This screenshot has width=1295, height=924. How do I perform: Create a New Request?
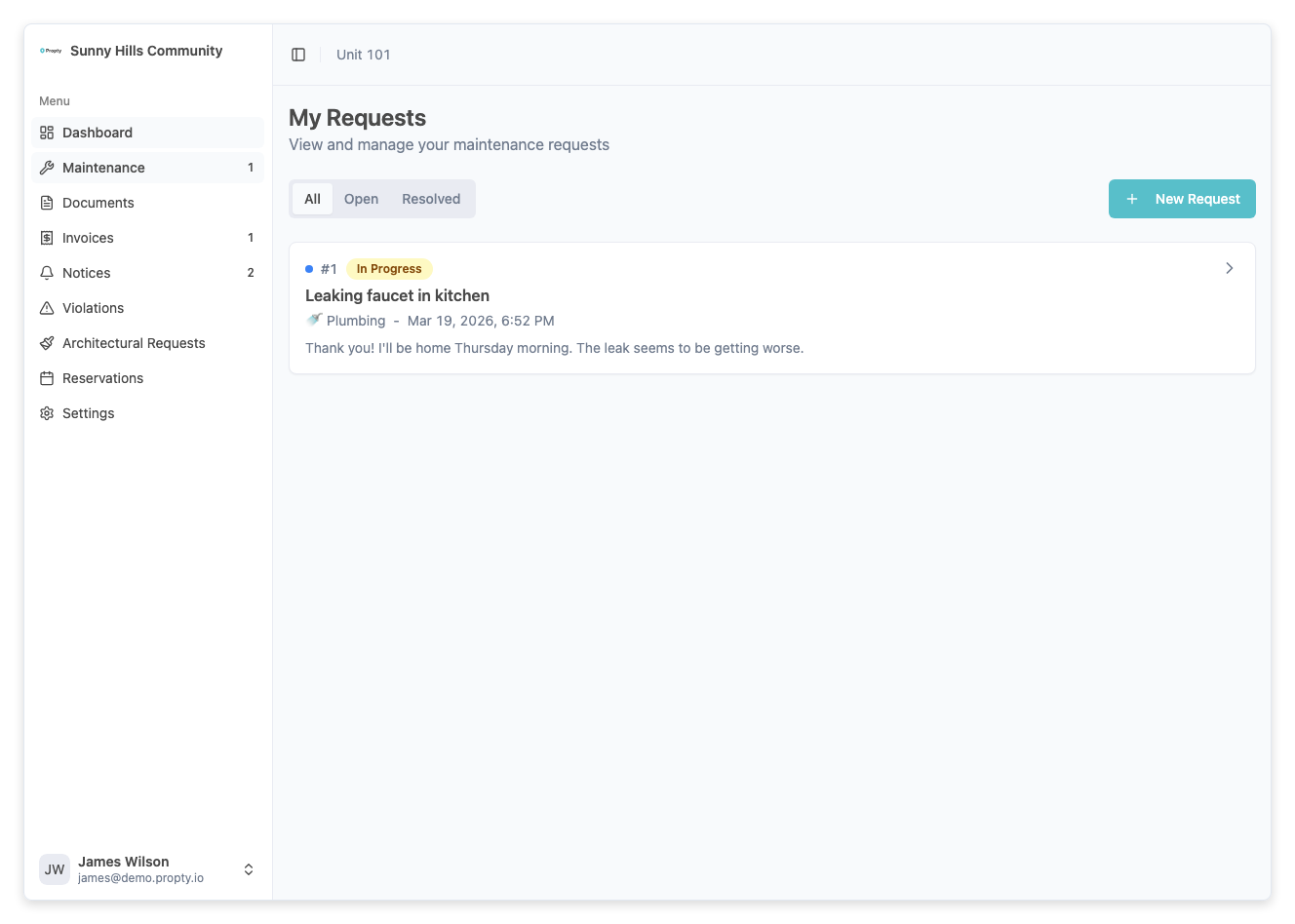[x=1182, y=199]
